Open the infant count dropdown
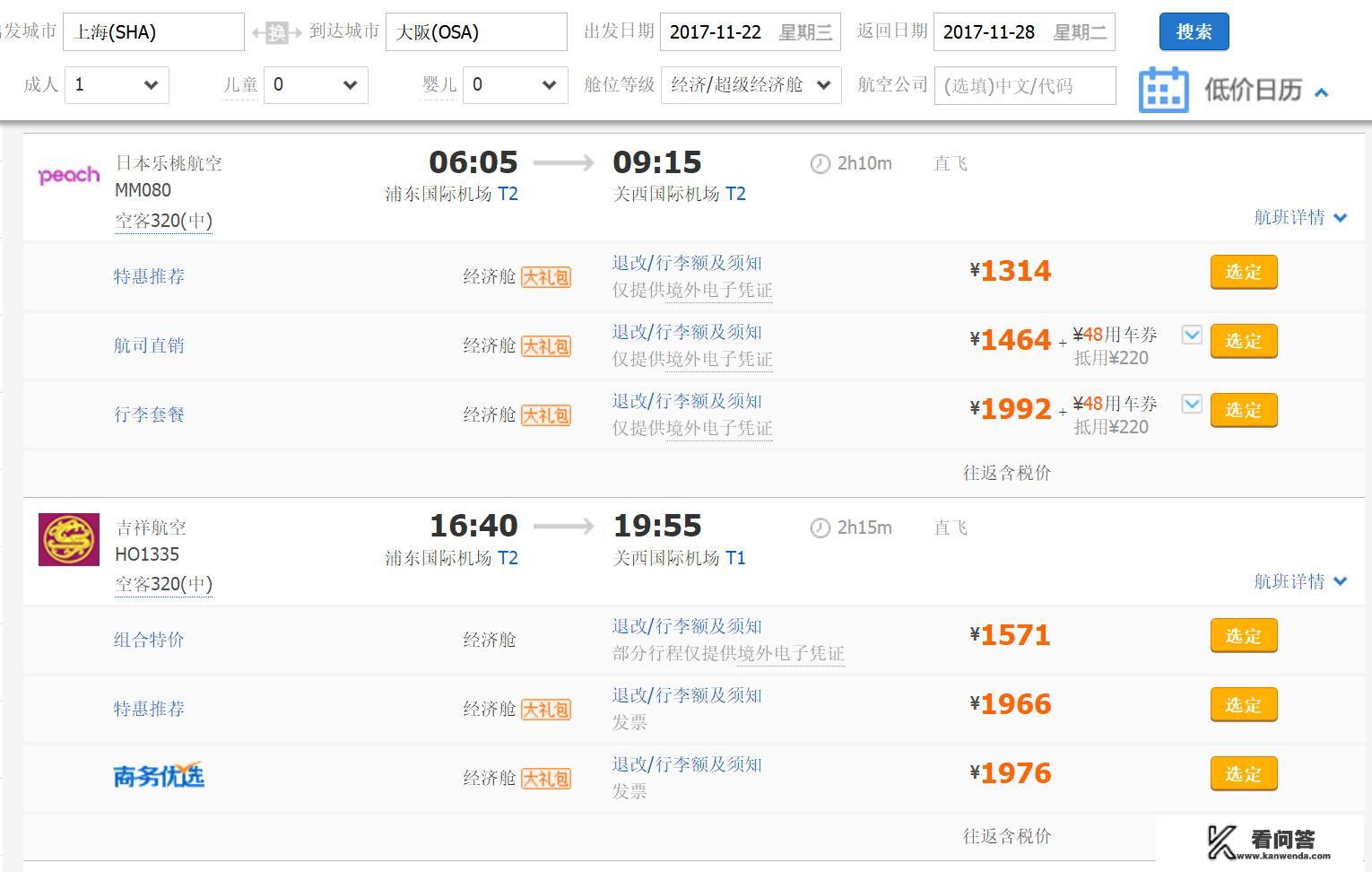The width and height of the screenshot is (1372, 872). click(x=515, y=85)
